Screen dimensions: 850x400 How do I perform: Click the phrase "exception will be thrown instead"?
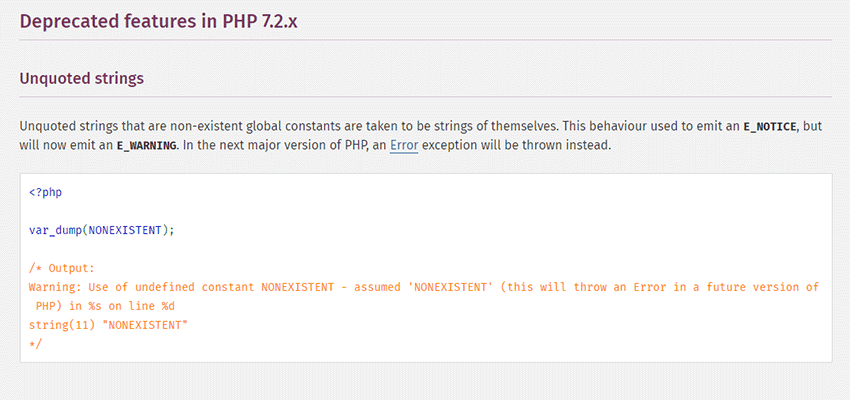coord(532,145)
